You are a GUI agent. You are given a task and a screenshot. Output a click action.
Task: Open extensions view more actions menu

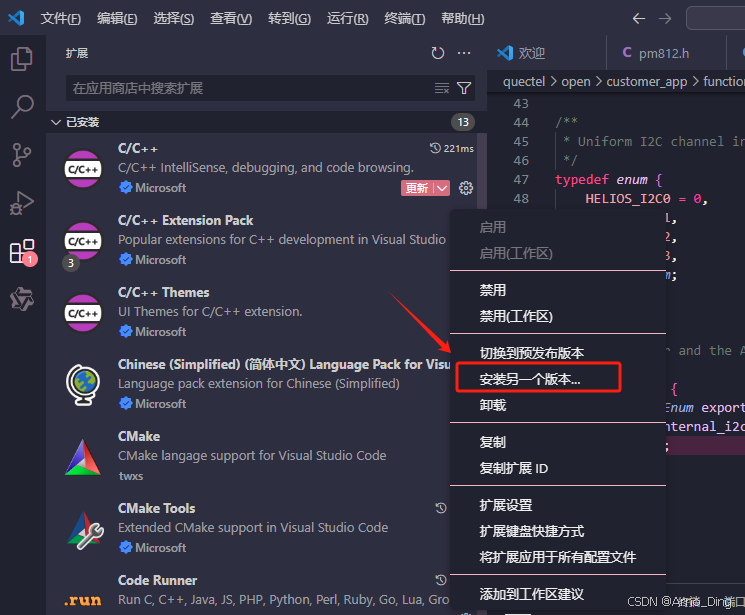[x=464, y=53]
